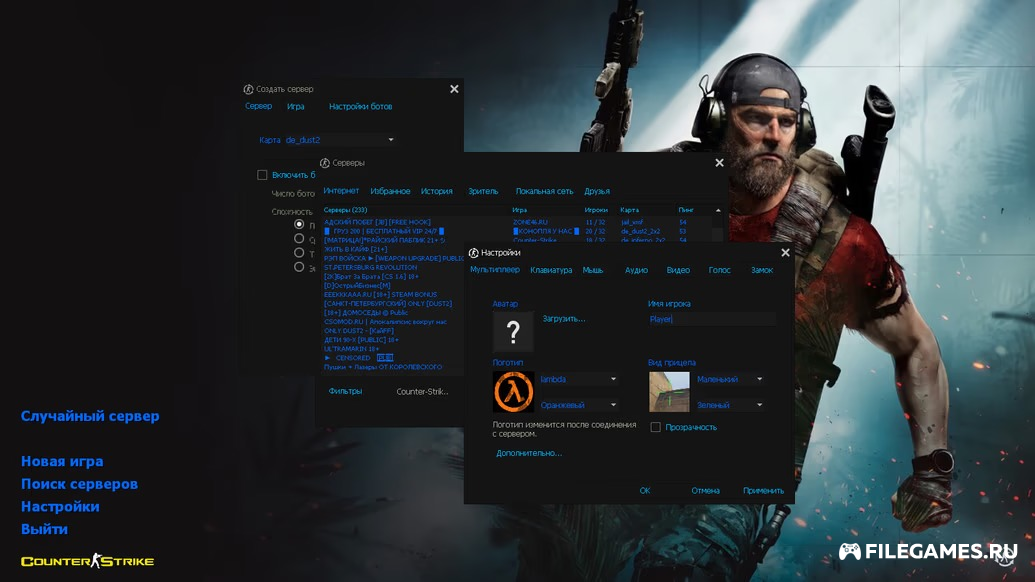The height and width of the screenshot is (582, 1035).
Task: Sort by the Серверы (233) column header
Action: [x=345, y=210]
